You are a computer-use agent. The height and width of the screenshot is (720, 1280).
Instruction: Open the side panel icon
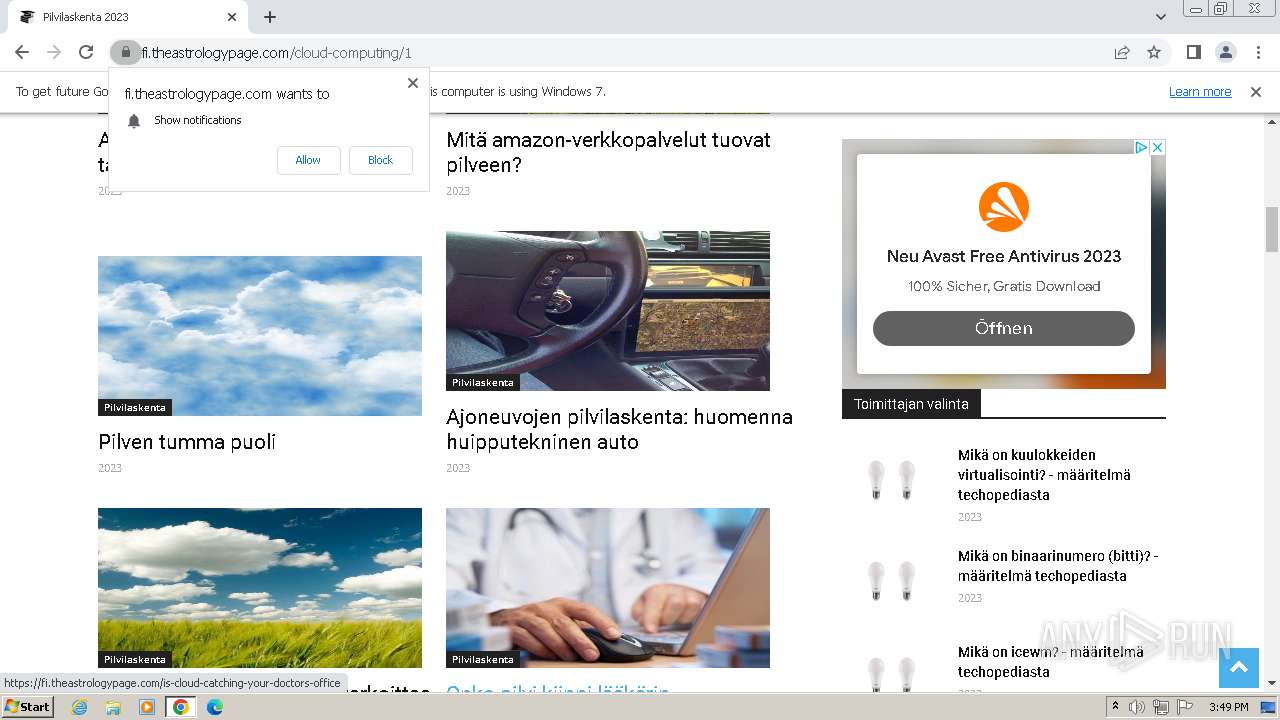coord(1193,52)
